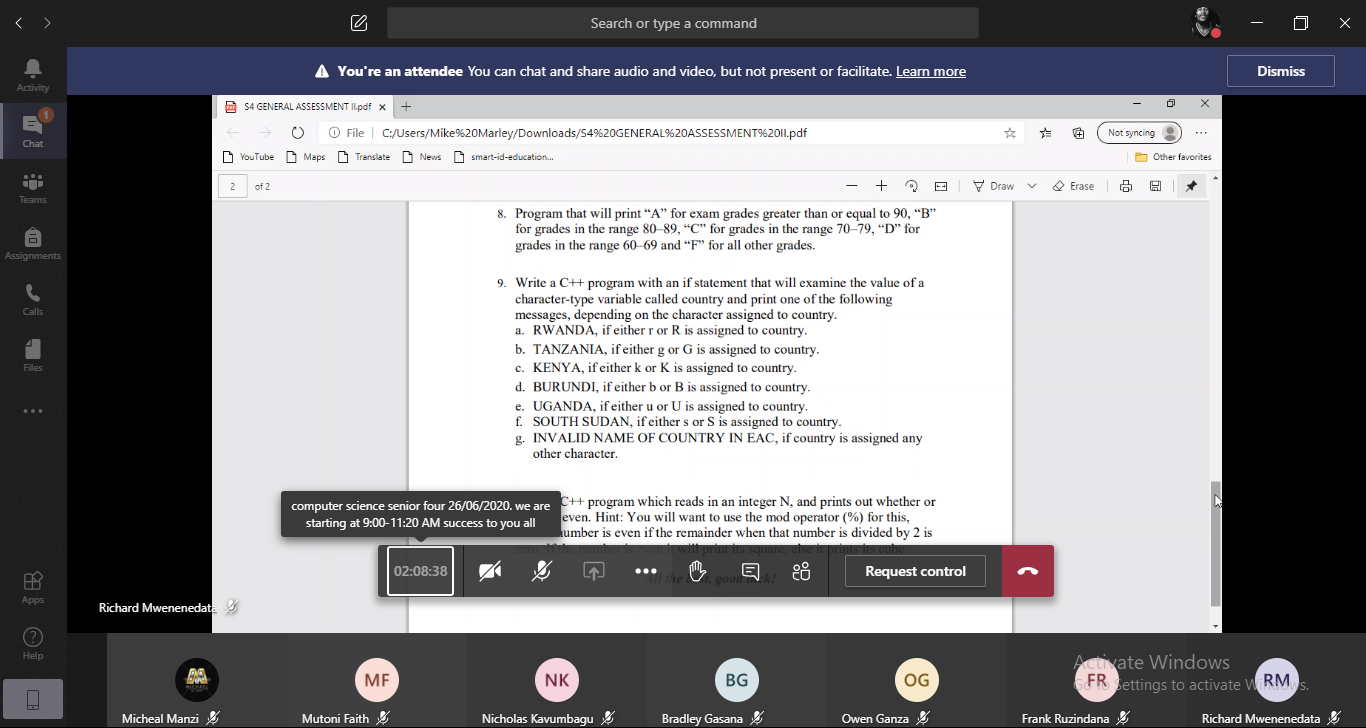Show the participants panel
The height and width of the screenshot is (728, 1366).
801,571
